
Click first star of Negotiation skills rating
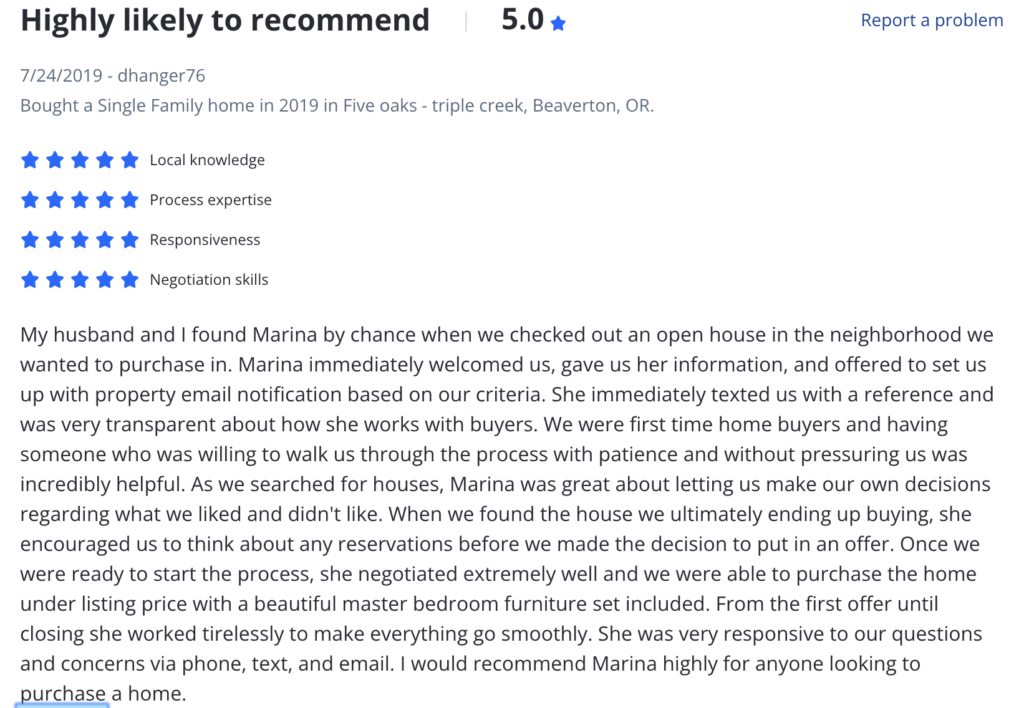(30, 280)
